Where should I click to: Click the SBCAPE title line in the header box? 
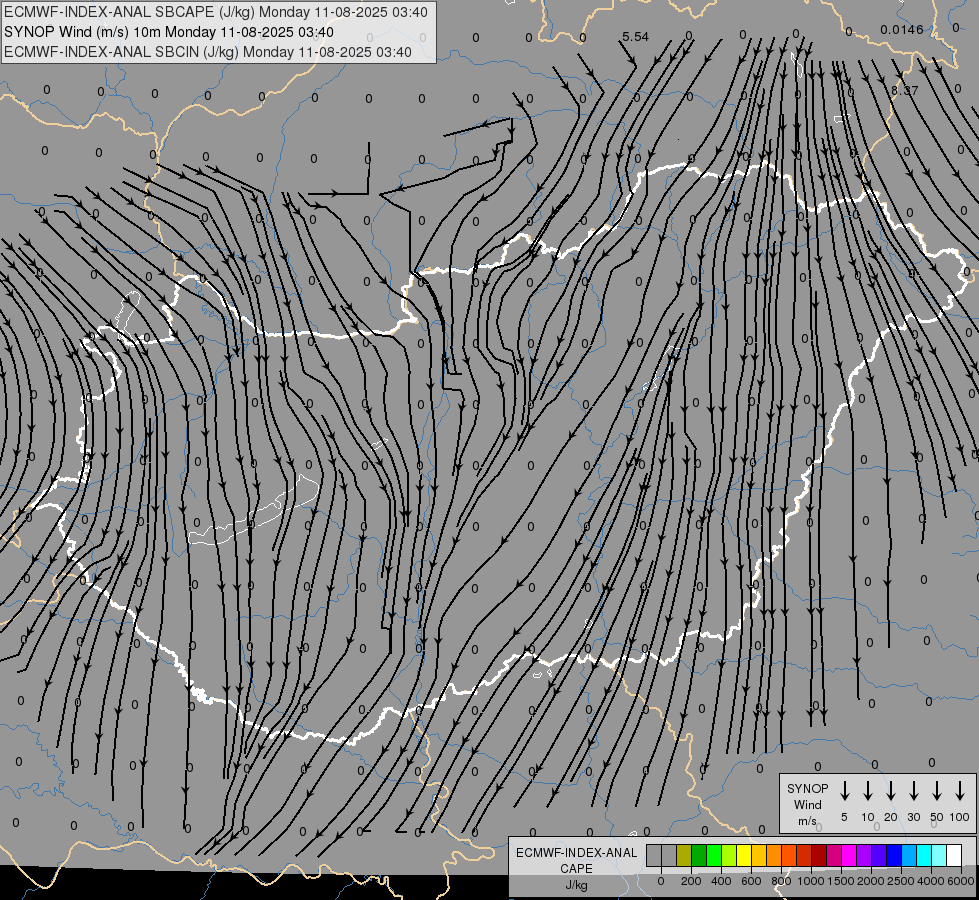coord(216,12)
